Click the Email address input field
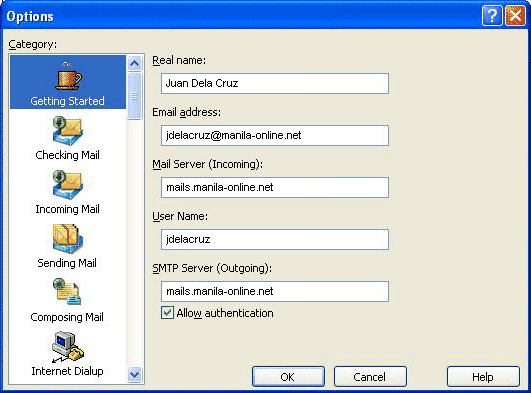The image size is (531, 393). tap(275, 136)
